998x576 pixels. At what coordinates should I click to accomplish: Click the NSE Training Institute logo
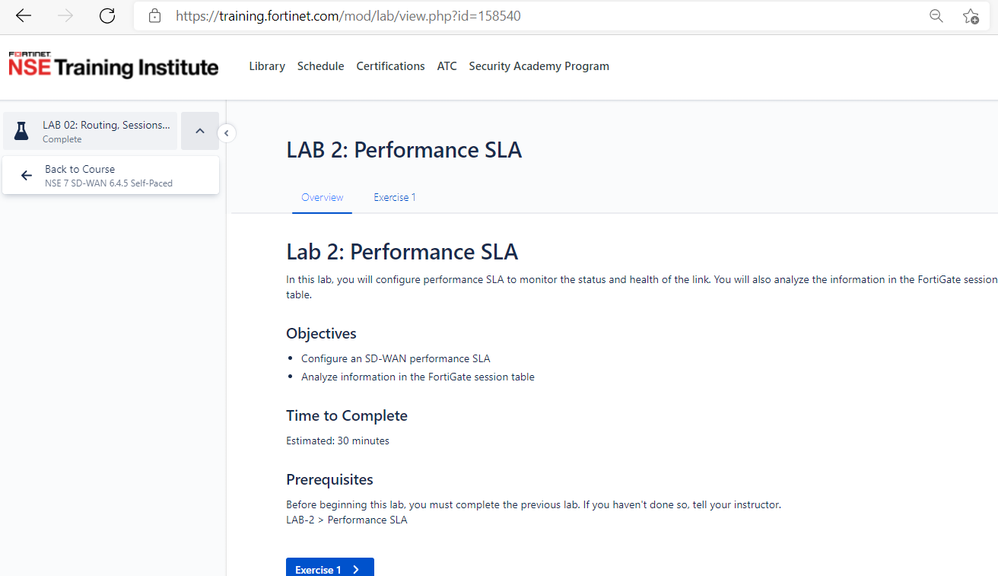coord(113,66)
